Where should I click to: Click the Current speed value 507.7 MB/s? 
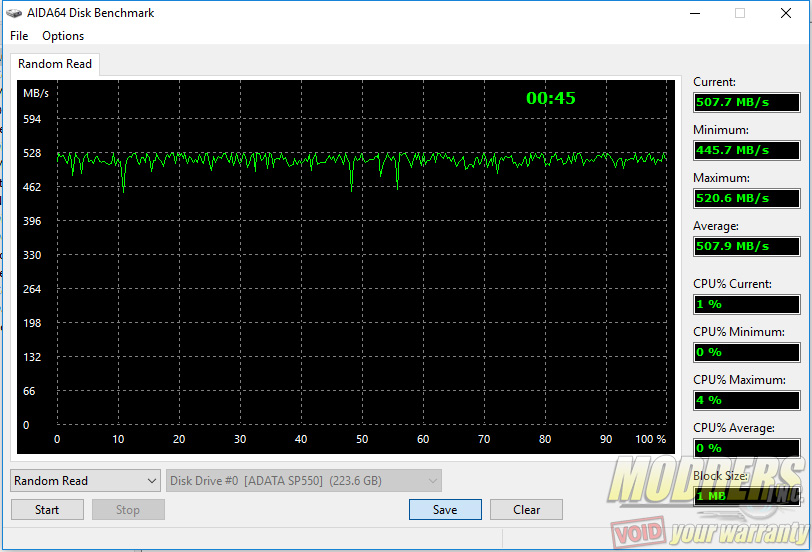(746, 102)
